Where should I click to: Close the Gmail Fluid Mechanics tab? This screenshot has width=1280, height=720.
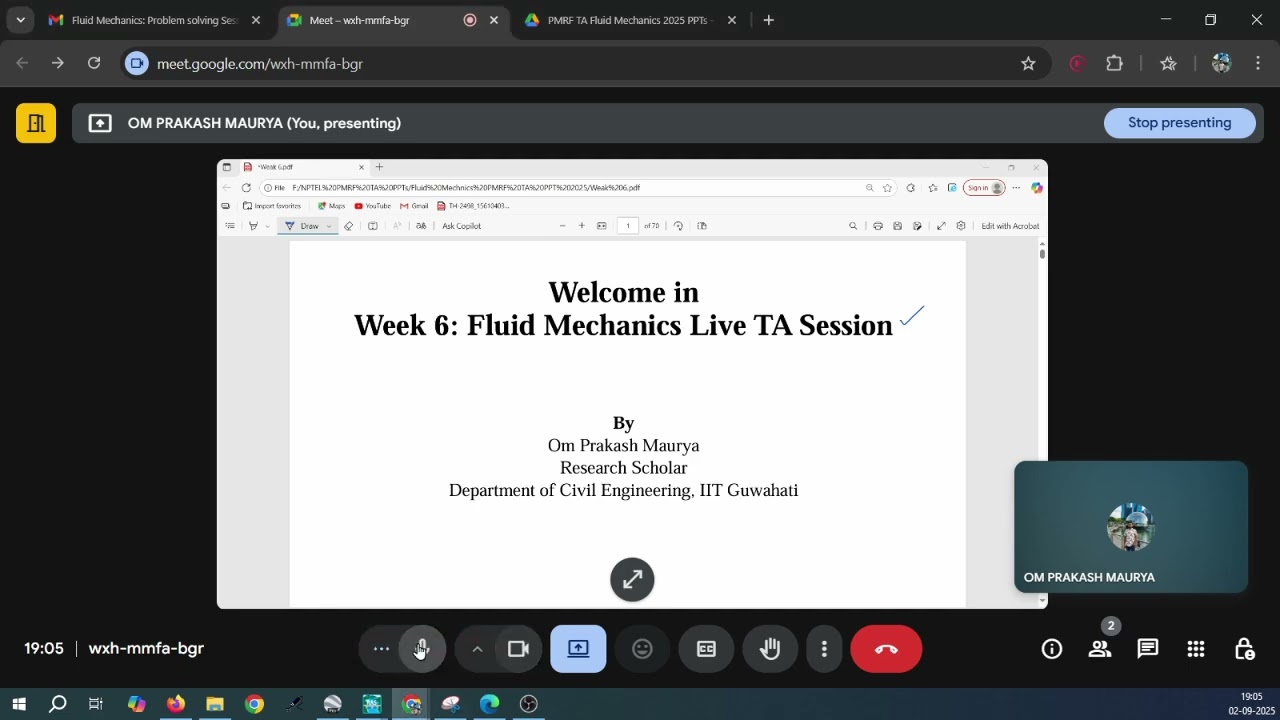click(x=256, y=20)
